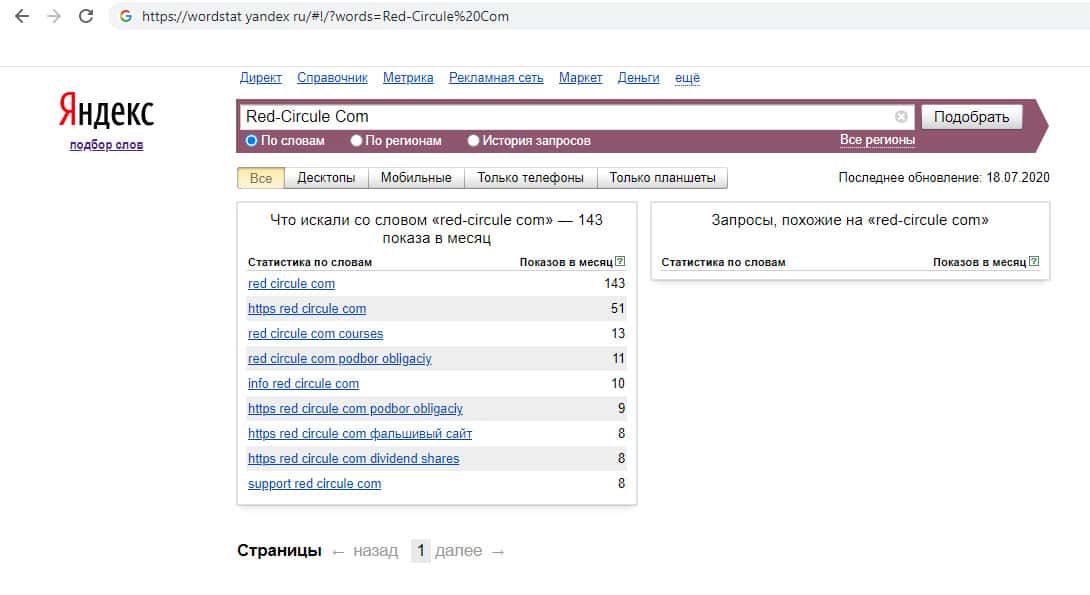Switch to the 'Десктопы' tab
Screen dimensions: 1090x595
point(326,178)
